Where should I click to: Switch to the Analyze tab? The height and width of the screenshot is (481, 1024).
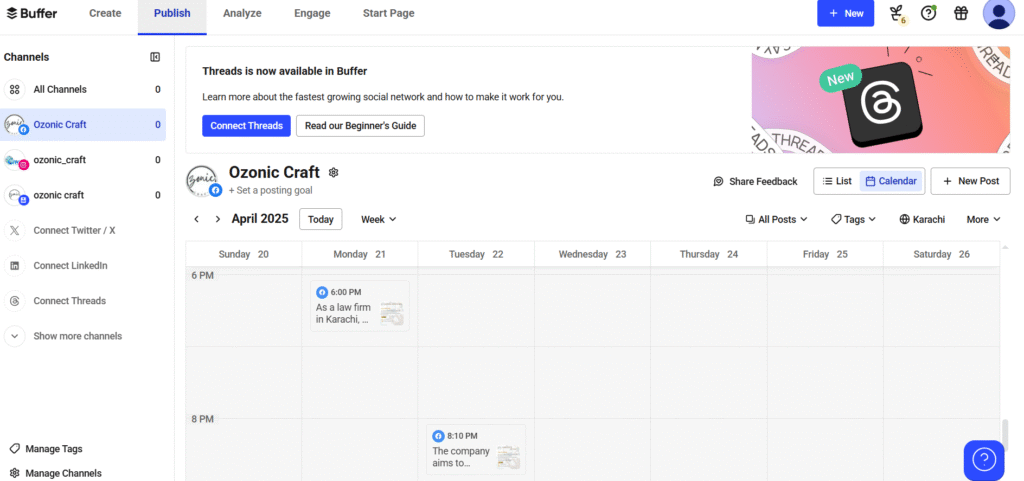(x=242, y=14)
